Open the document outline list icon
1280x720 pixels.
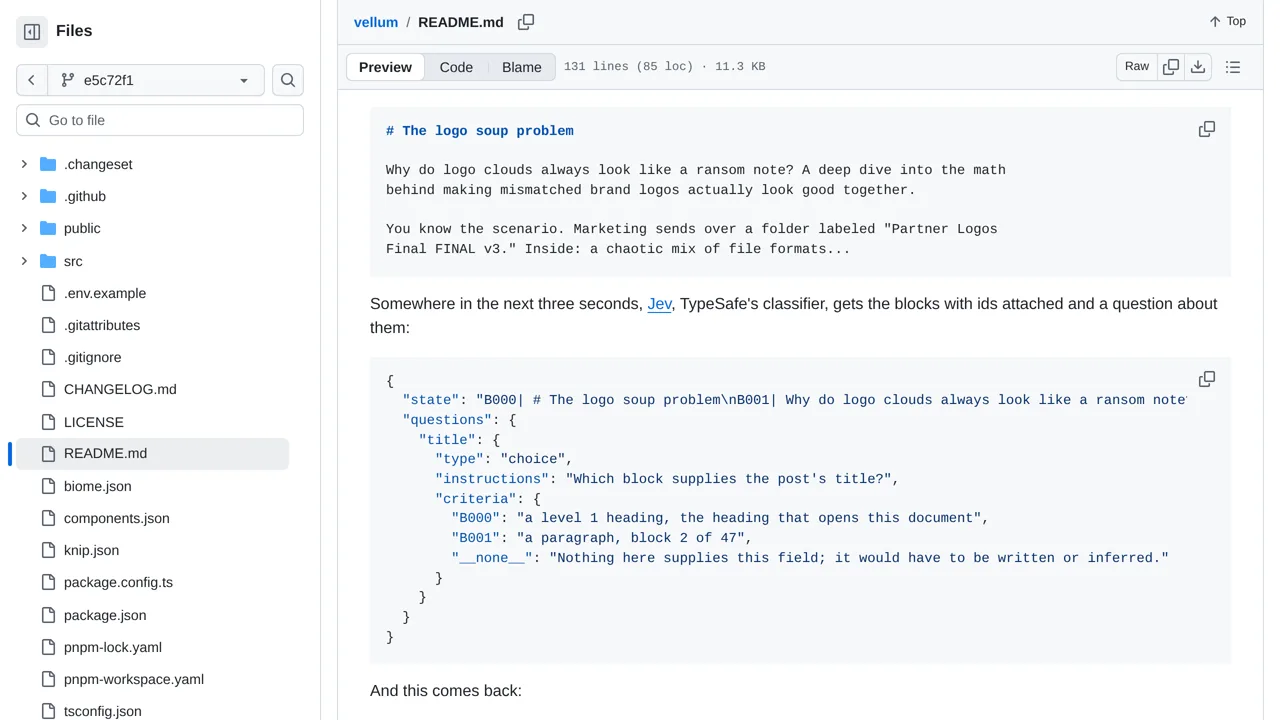pos(1233,67)
